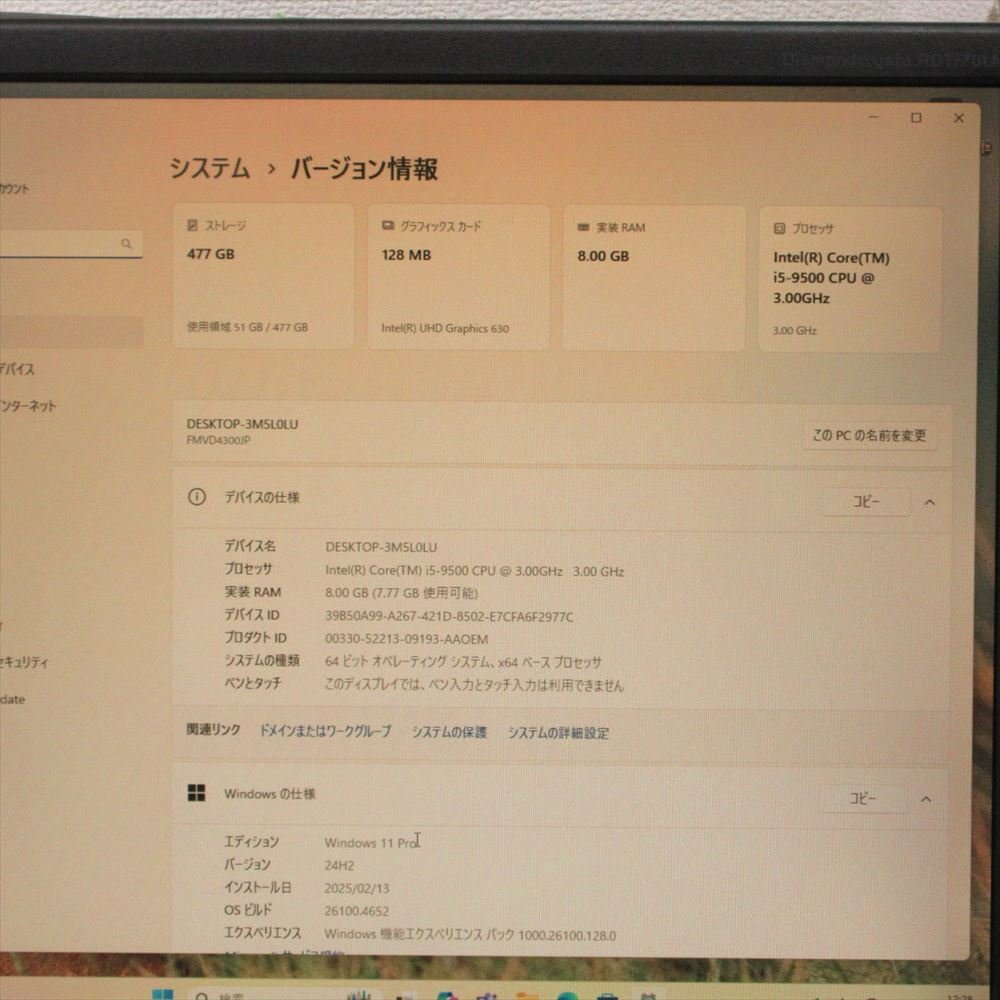This screenshot has height=1000, width=1000.
Task: Click the エディション value Windows 11 Pro
Action: click(371, 842)
